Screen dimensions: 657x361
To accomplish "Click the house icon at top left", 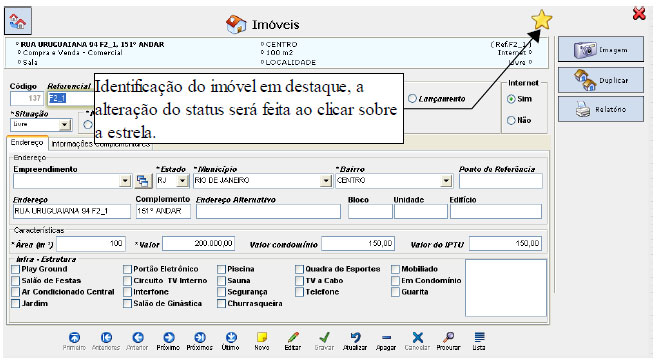I will tap(18, 21).
